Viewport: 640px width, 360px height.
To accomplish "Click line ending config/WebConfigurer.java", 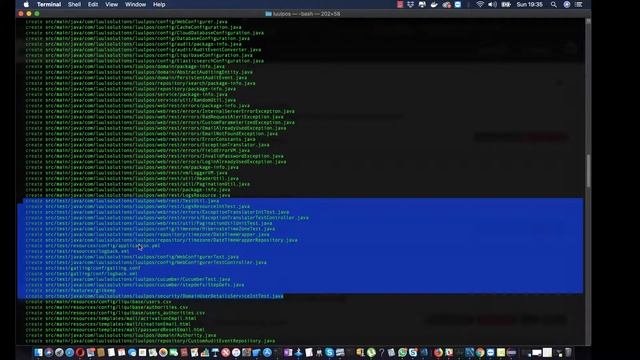I will pyautogui.click(x=127, y=22).
